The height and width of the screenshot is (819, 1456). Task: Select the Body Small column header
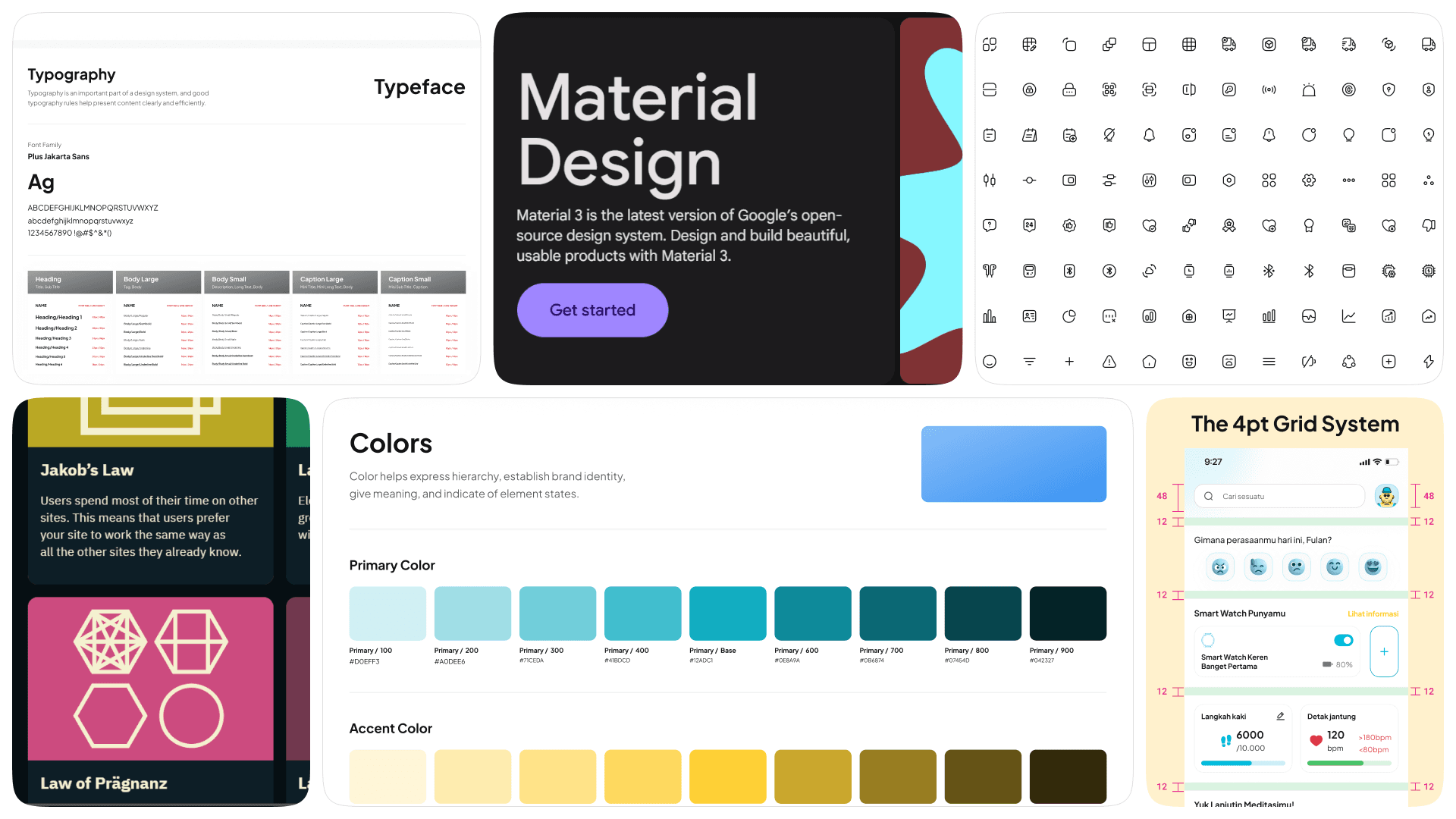pos(247,282)
